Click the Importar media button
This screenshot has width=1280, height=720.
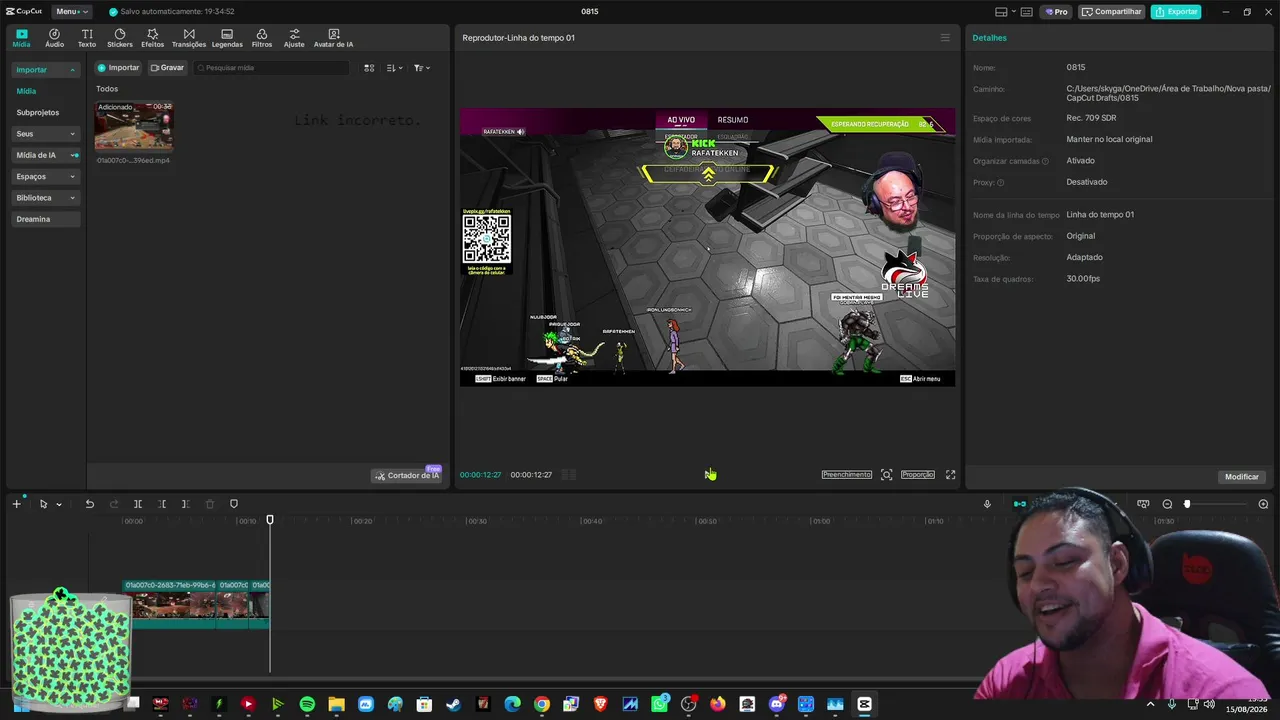(x=118, y=68)
